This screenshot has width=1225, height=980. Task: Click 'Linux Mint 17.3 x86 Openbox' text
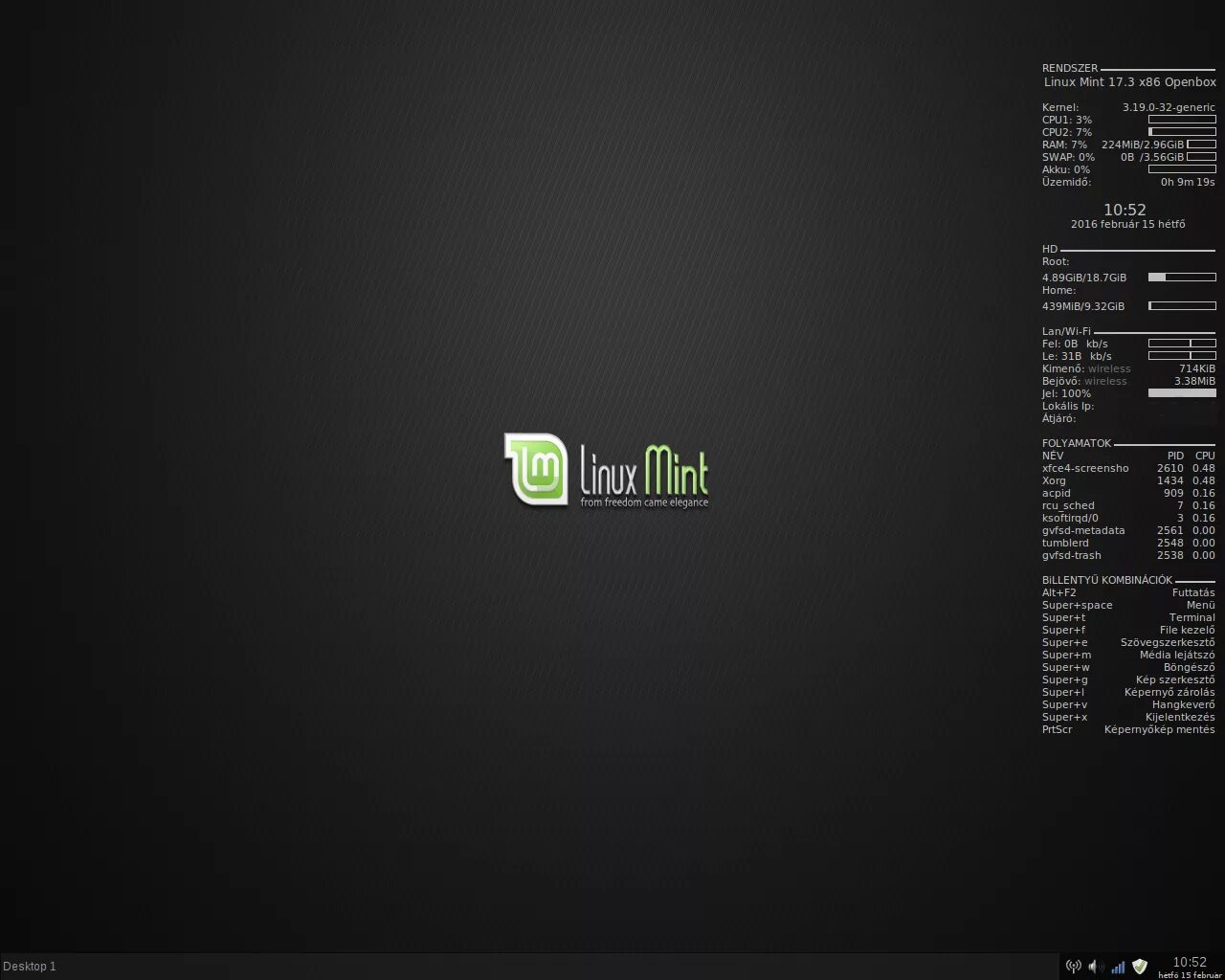[x=1130, y=82]
